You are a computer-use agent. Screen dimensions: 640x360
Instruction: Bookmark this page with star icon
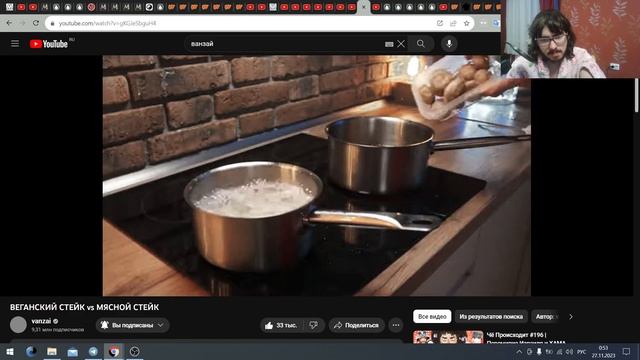point(467,23)
